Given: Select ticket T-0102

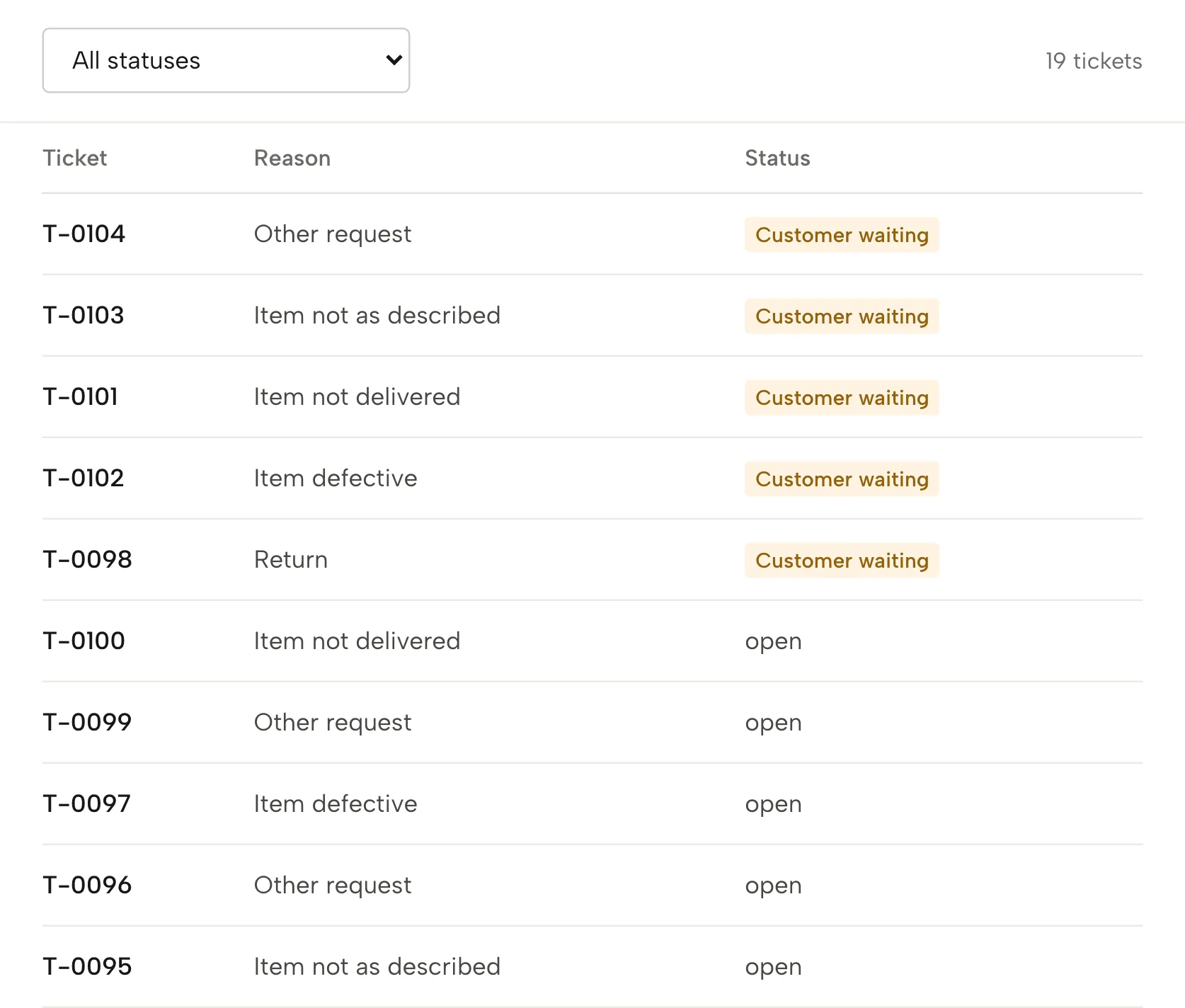Looking at the screenshot, I should 84,478.
